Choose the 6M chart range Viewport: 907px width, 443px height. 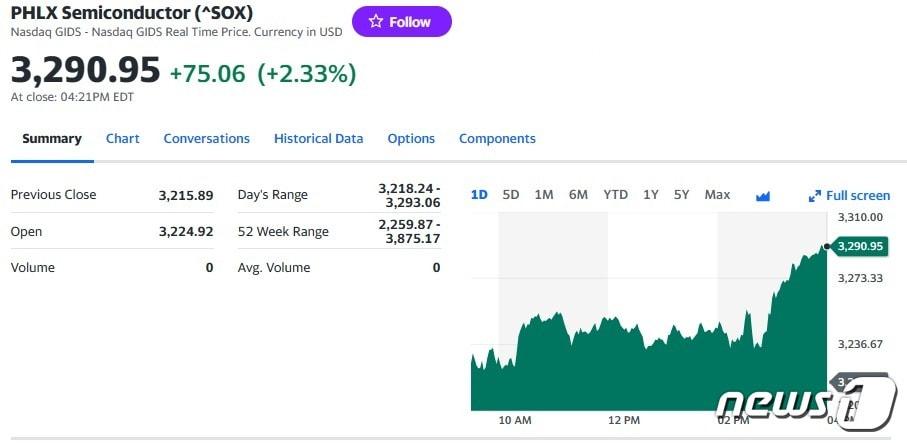point(578,195)
